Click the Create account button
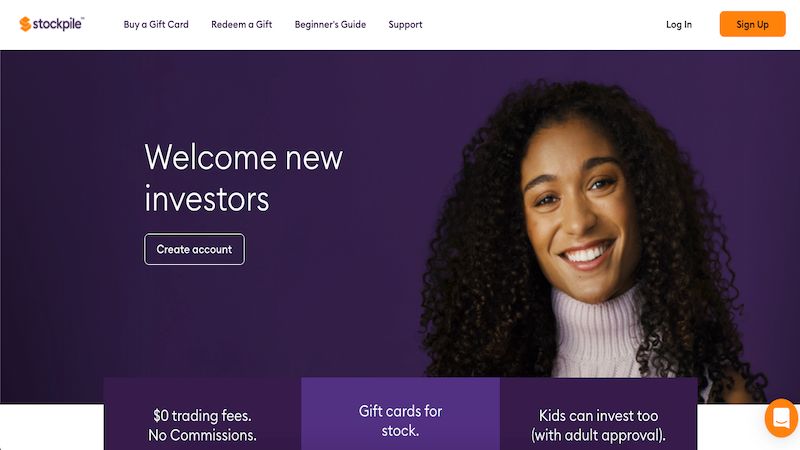Image resolution: width=800 pixels, height=450 pixels. click(194, 249)
